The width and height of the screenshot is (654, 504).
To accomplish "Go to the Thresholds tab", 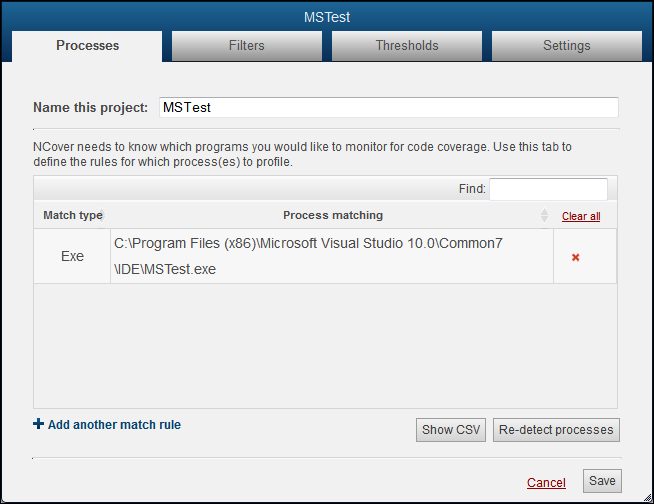I will pos(407,46).
